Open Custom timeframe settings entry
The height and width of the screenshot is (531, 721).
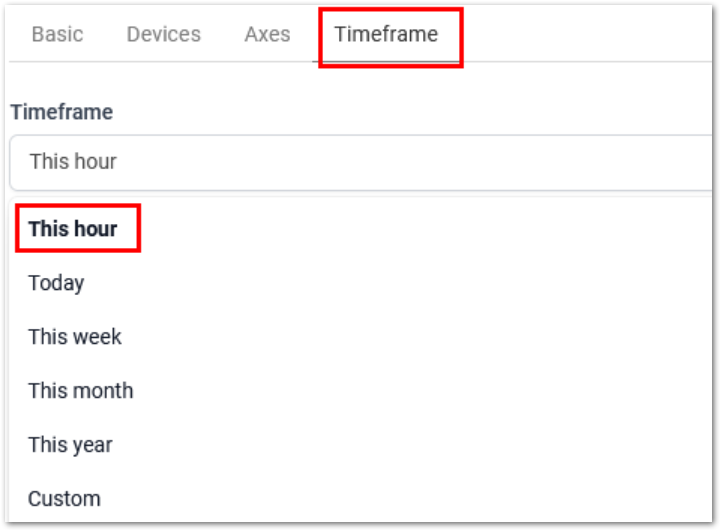click(64, 499)
